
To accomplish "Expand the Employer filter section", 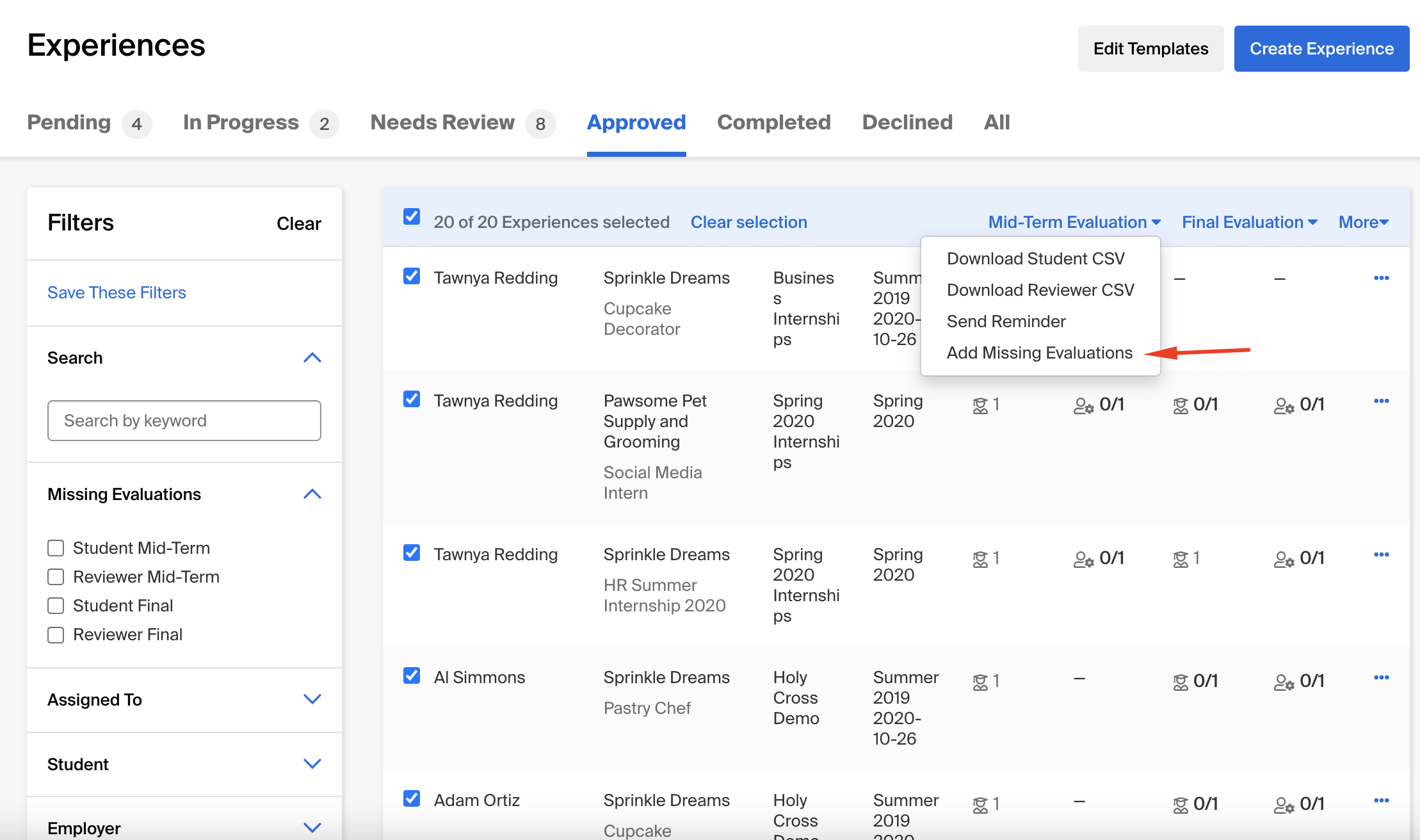I will tap(312, 828).
